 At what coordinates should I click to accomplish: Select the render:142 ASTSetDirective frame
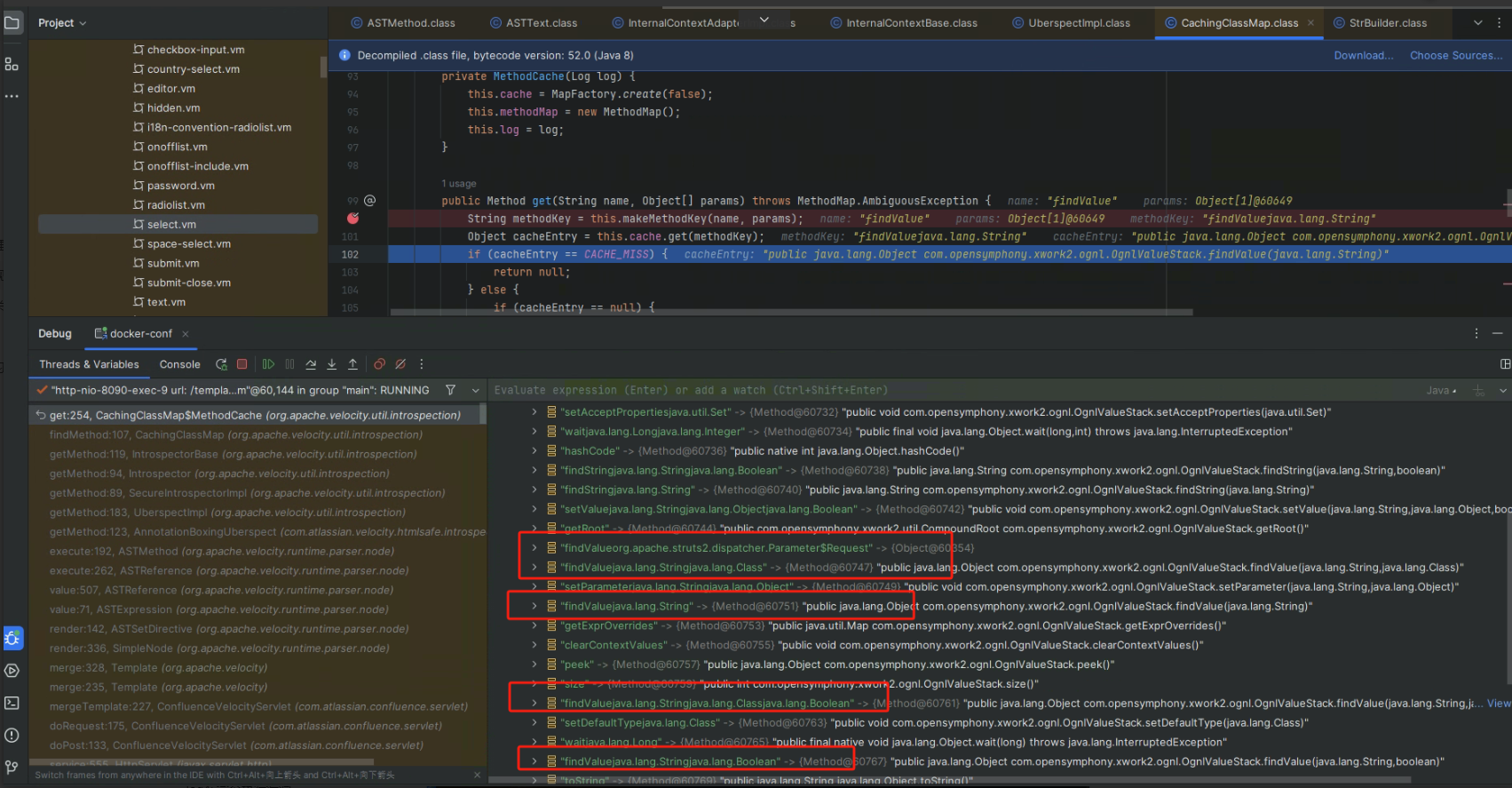pos(257,629)
